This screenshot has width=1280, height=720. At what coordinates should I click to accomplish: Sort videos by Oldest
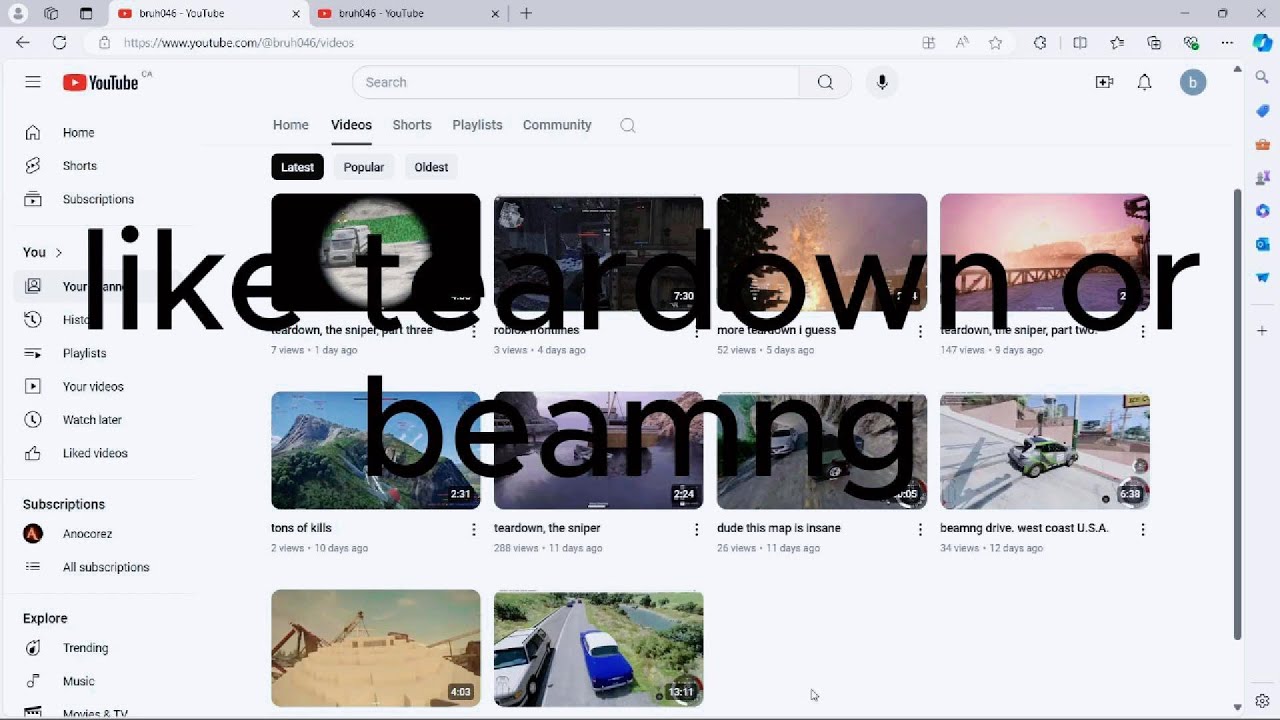point(431,167)
